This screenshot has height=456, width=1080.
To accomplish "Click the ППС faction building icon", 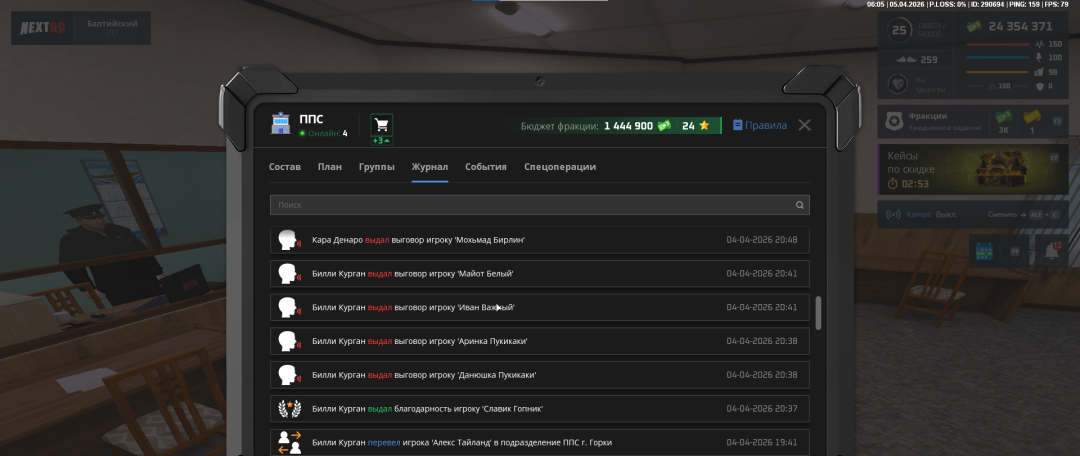I will point(282,125).
